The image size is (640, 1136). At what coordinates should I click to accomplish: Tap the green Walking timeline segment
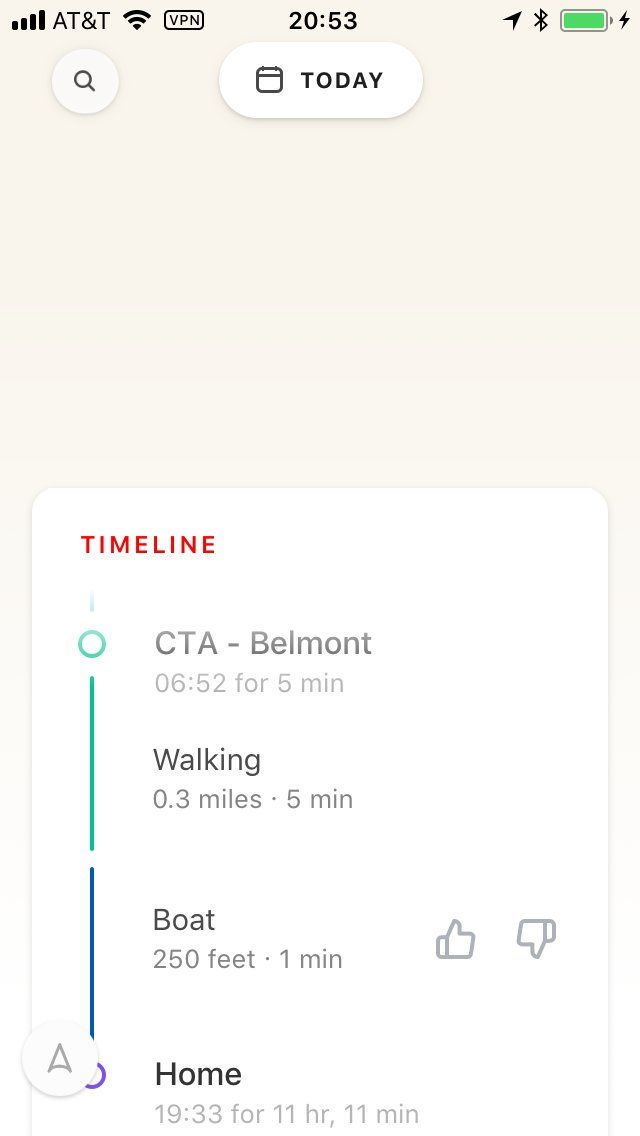92,762
